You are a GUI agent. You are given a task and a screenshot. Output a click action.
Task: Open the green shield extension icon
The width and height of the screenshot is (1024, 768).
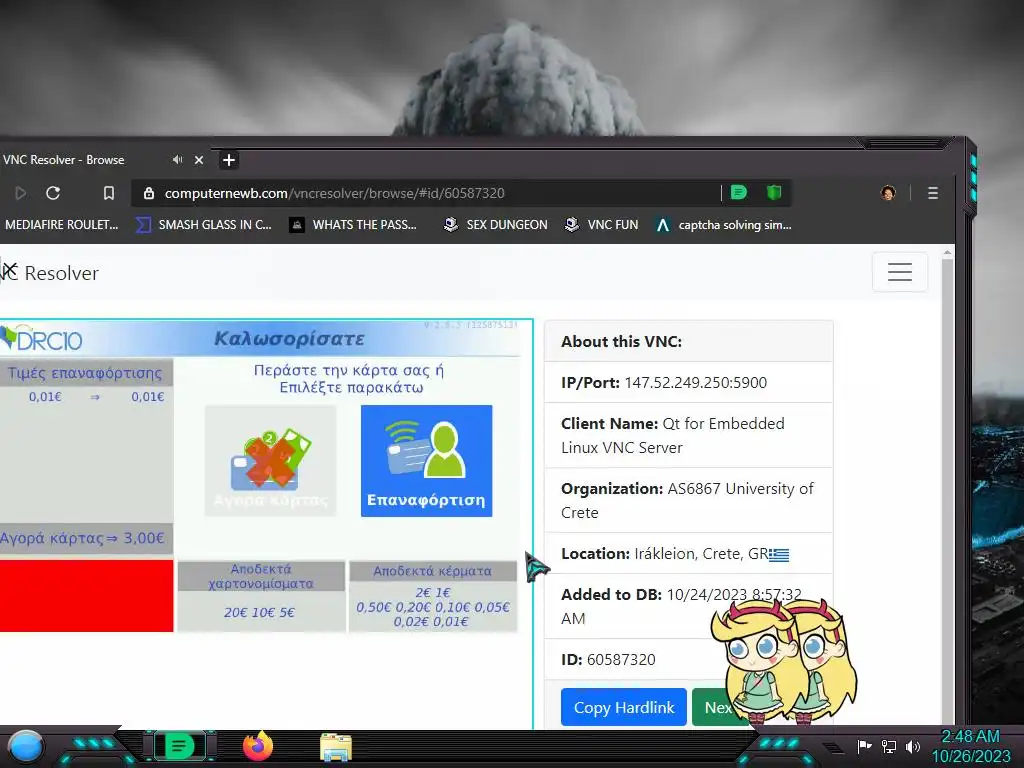click(774, 192)
